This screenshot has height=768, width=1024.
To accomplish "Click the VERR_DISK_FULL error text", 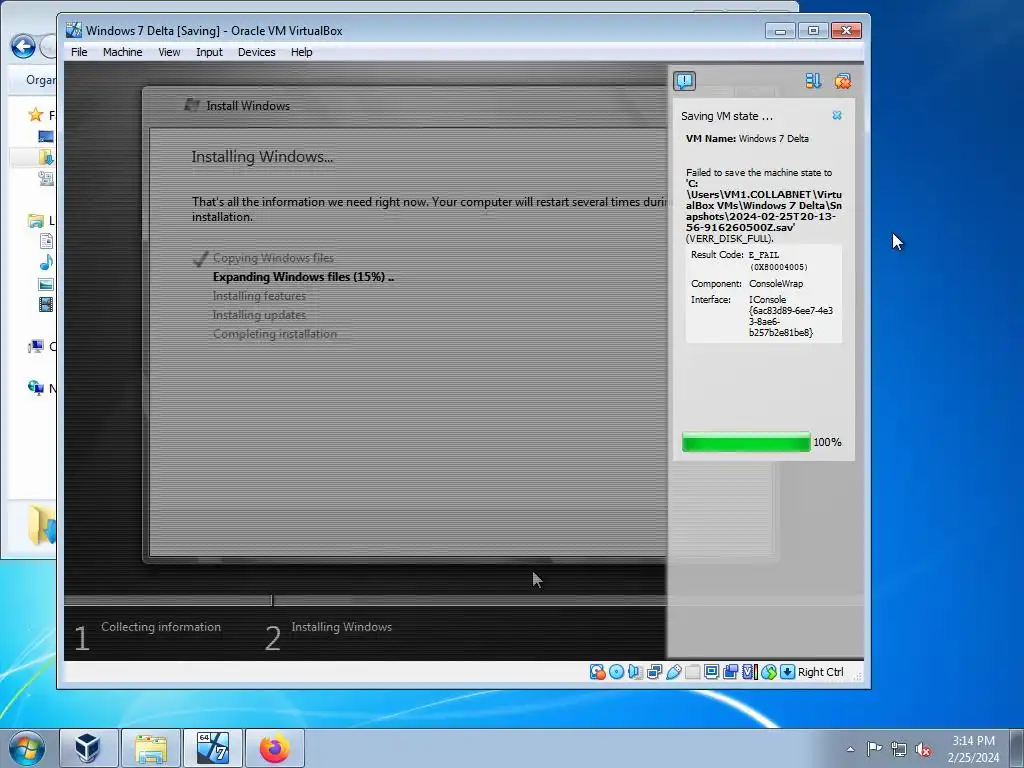I will point(729,238).
